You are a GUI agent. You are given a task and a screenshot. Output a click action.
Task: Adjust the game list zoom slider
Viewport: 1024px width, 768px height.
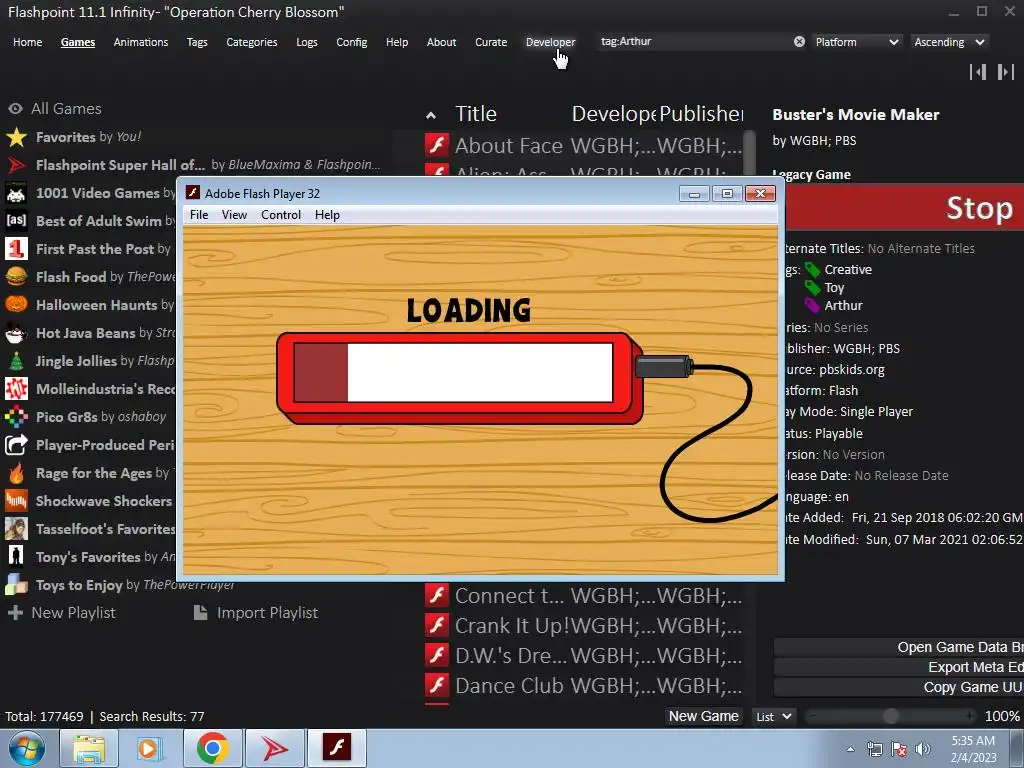891,716
